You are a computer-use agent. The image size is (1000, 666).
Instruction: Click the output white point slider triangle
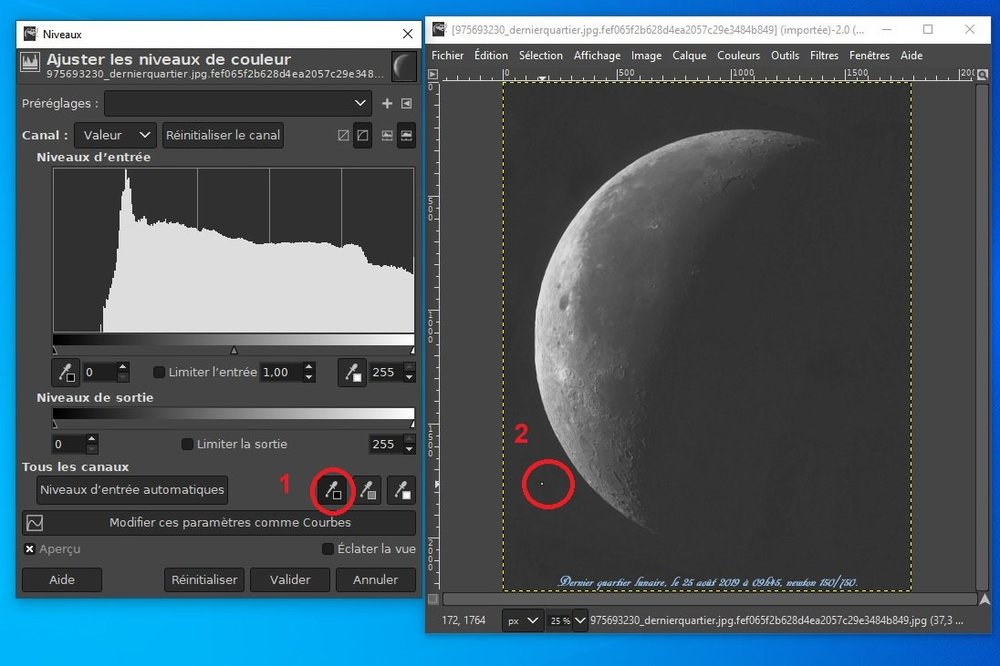412,424
